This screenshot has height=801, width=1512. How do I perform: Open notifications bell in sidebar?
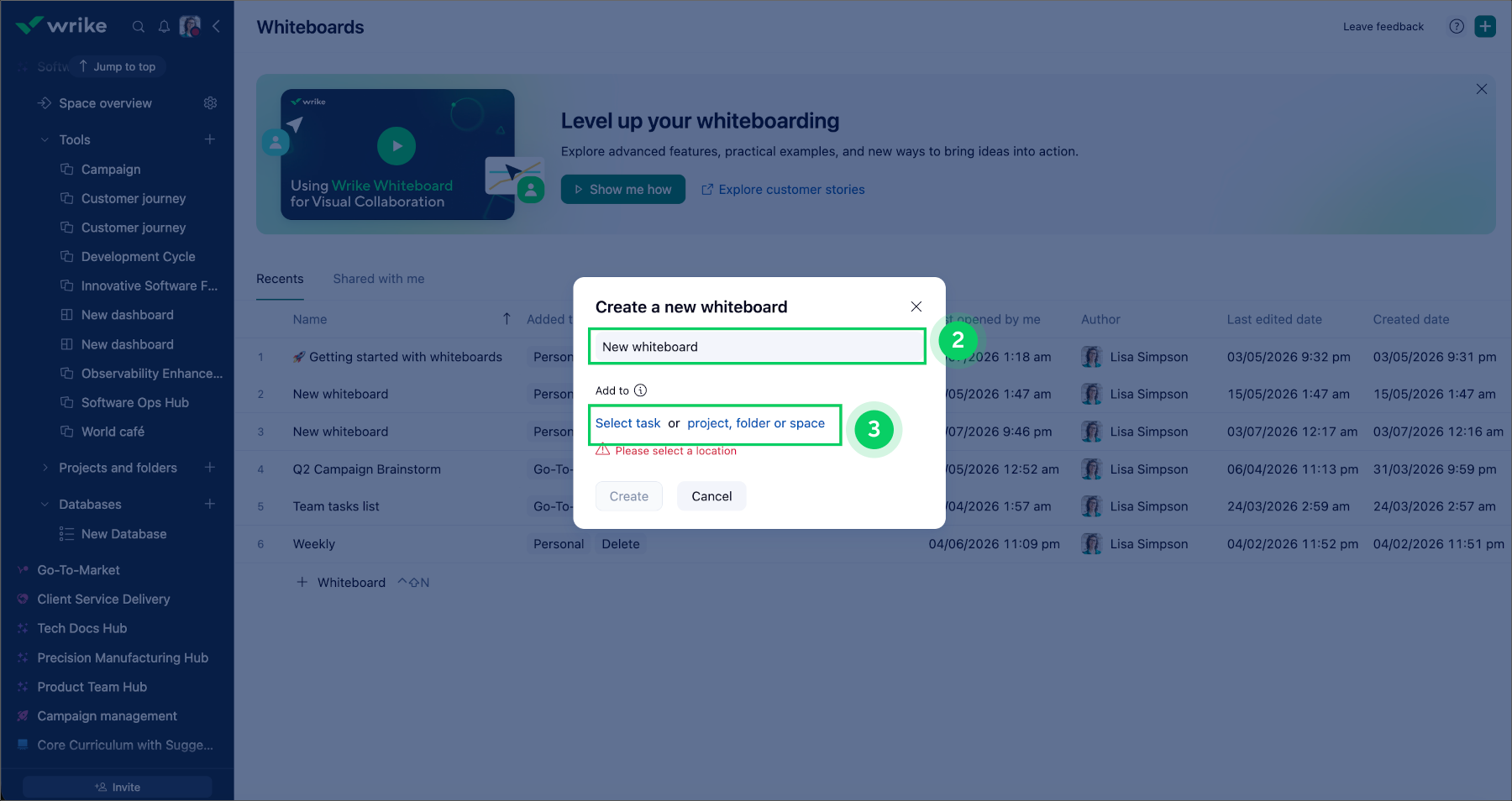(x=164, y=27)
